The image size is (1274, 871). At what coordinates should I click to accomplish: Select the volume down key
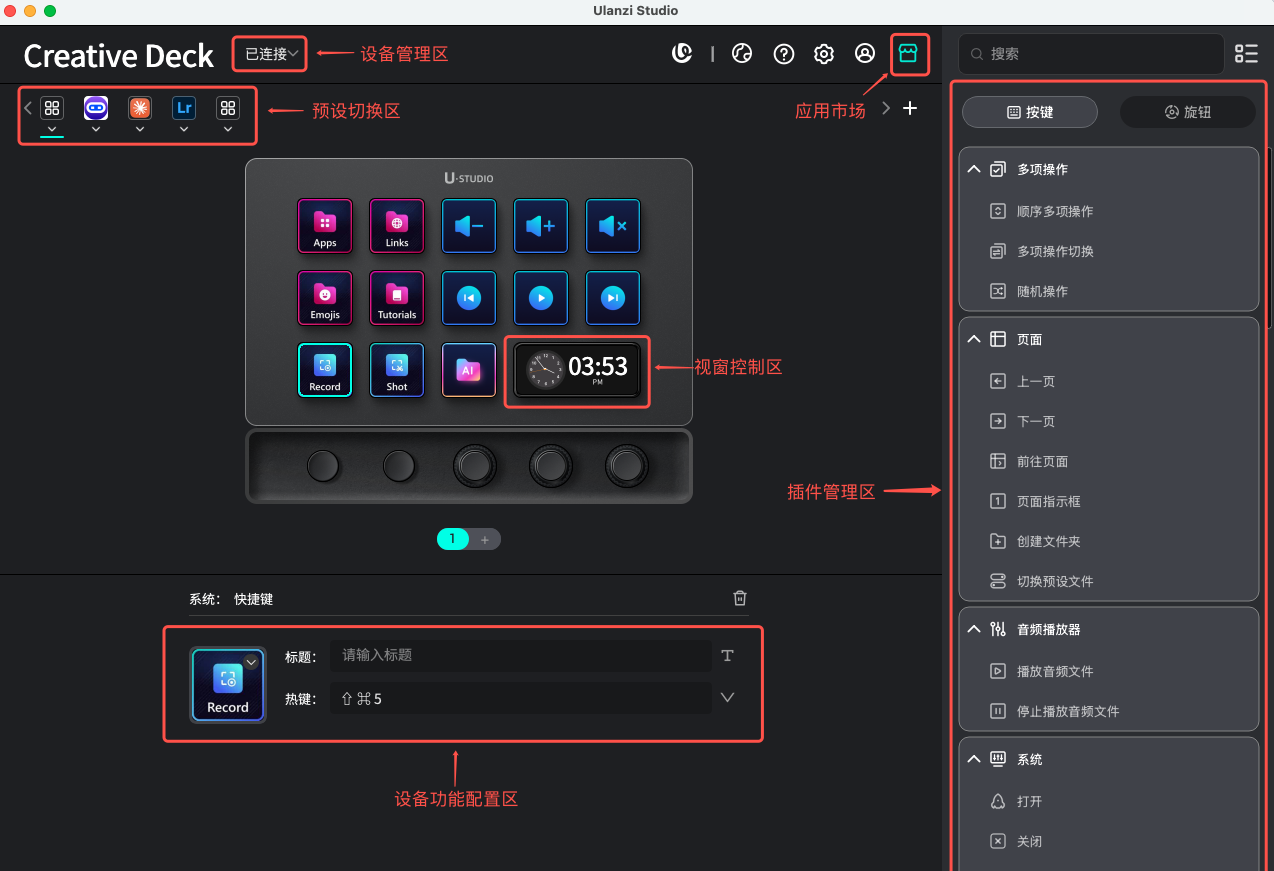469,226
